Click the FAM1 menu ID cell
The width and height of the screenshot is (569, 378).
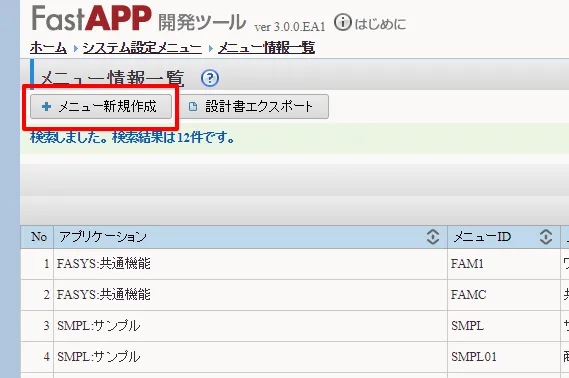(x=504, y=264)
